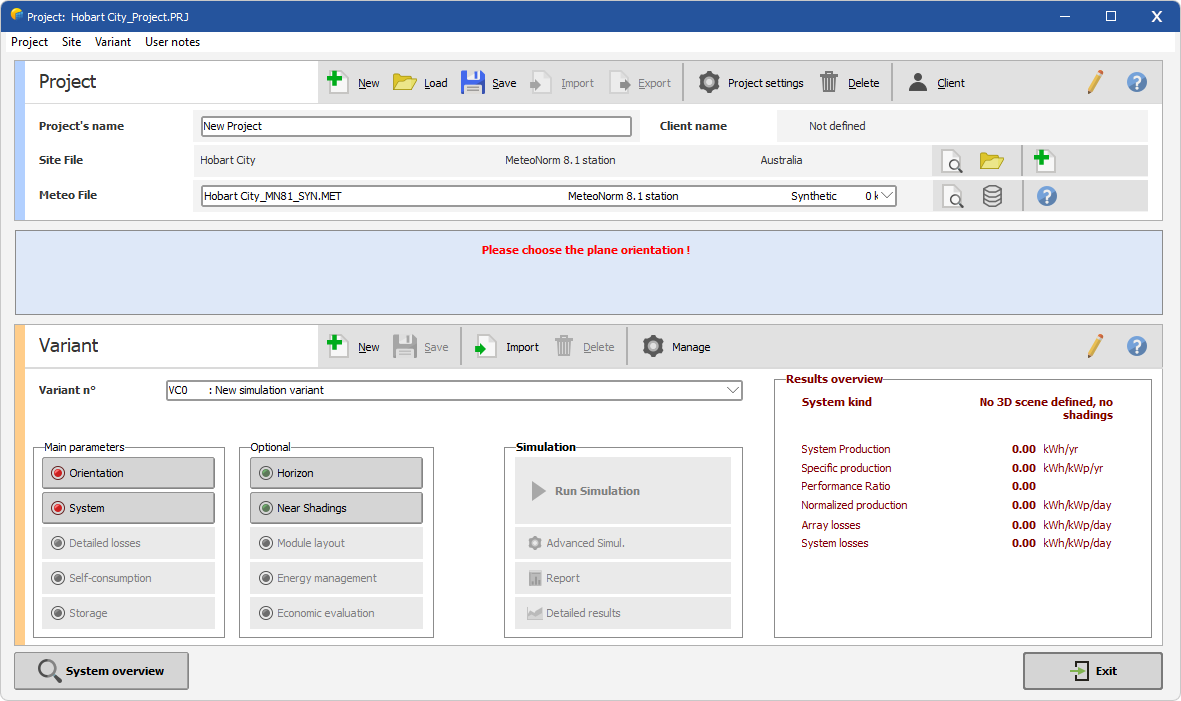Open meteo database icon
Viewport: 1181px width, 701px height.
(x=992, y=197)
